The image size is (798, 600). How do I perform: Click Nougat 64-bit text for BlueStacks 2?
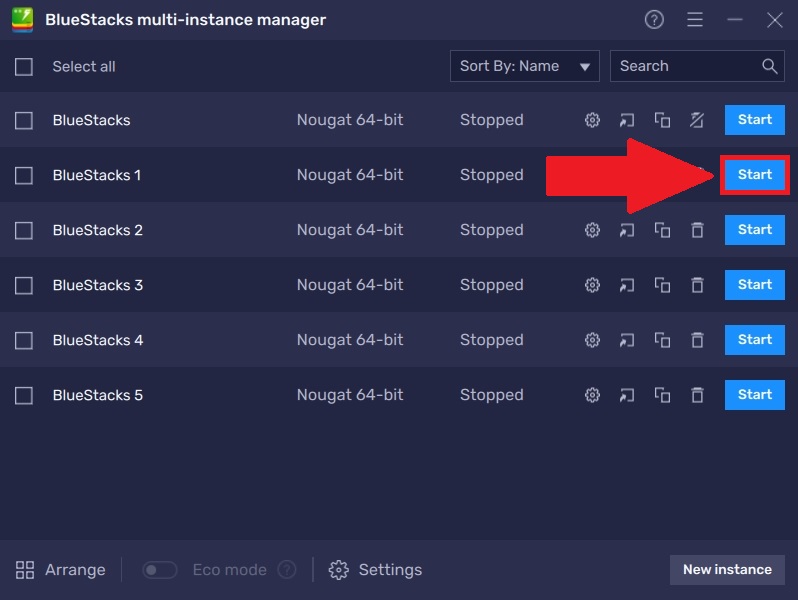350,230
